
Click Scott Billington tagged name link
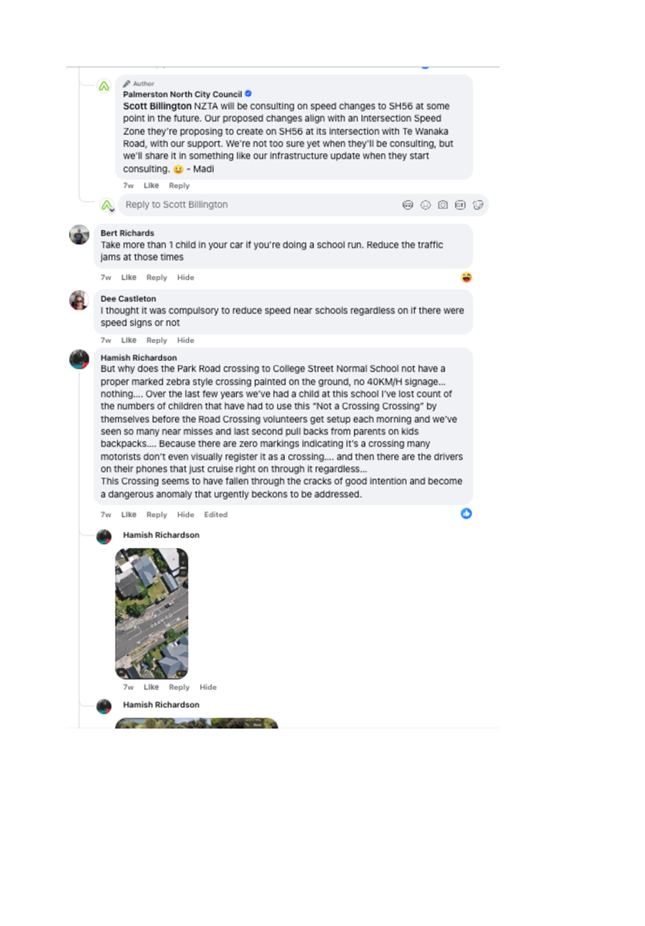157,106
